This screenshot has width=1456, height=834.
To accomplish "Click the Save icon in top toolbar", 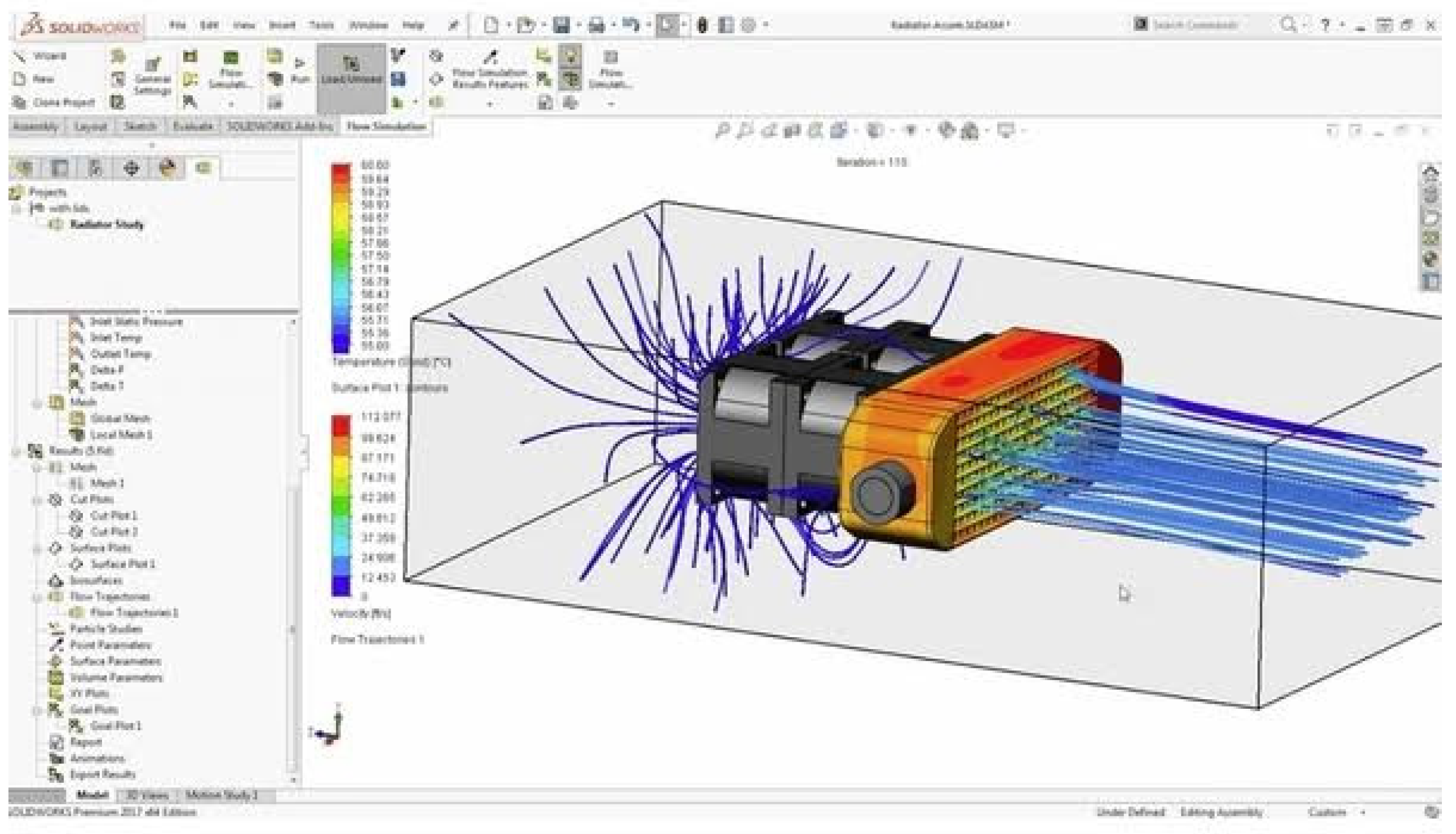I will (561, 25).
